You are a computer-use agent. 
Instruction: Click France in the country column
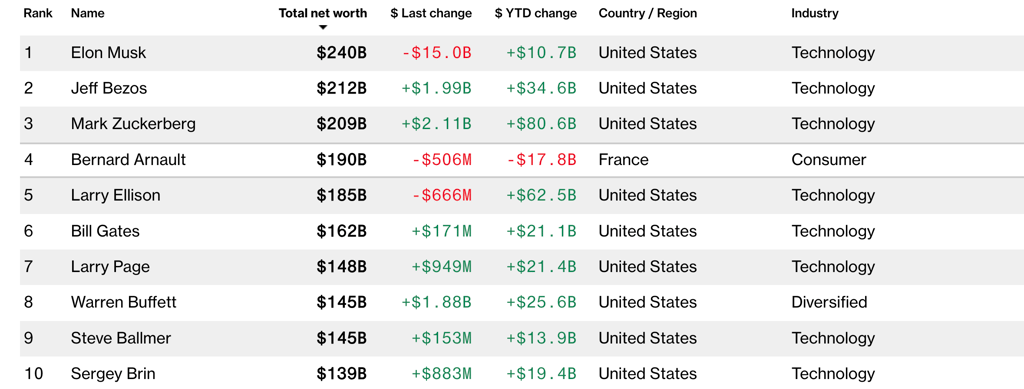tap(624, 160)
